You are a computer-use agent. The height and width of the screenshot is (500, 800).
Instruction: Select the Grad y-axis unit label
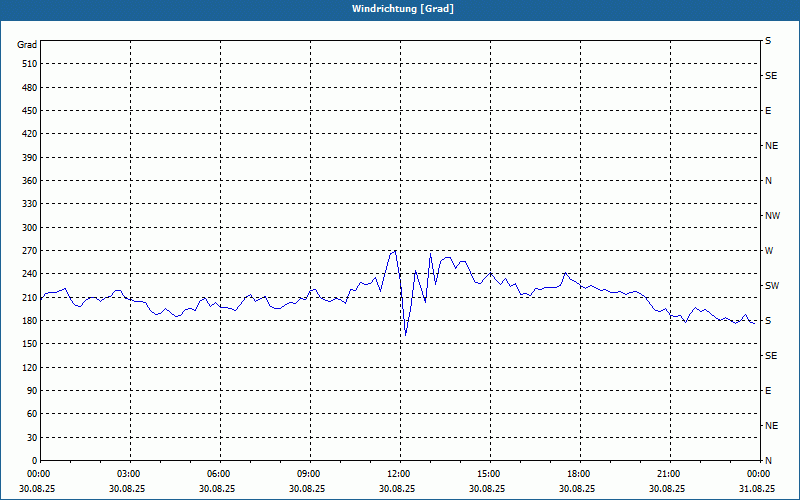[x=27, y=45]
